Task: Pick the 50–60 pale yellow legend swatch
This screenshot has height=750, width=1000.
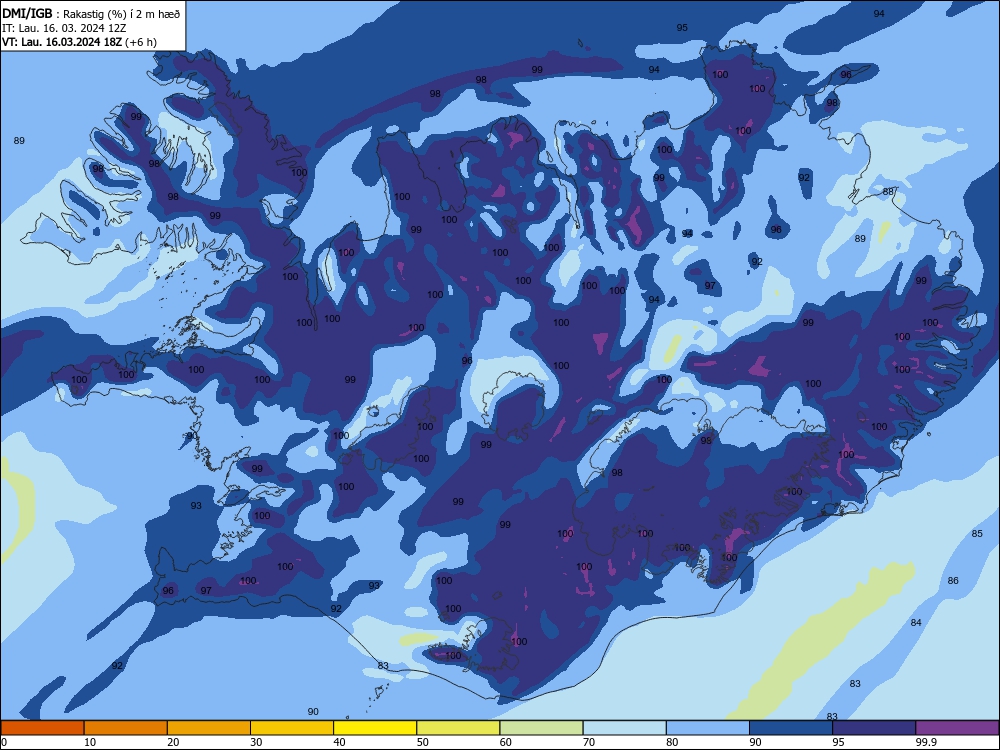Action: pos(458,728)
